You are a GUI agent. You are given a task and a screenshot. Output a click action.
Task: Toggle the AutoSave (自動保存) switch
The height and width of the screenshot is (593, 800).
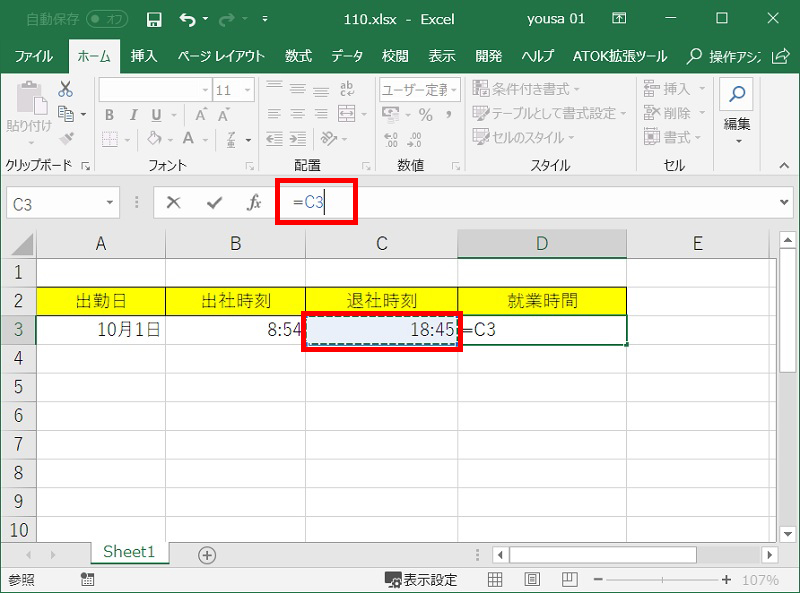[107, 19]
